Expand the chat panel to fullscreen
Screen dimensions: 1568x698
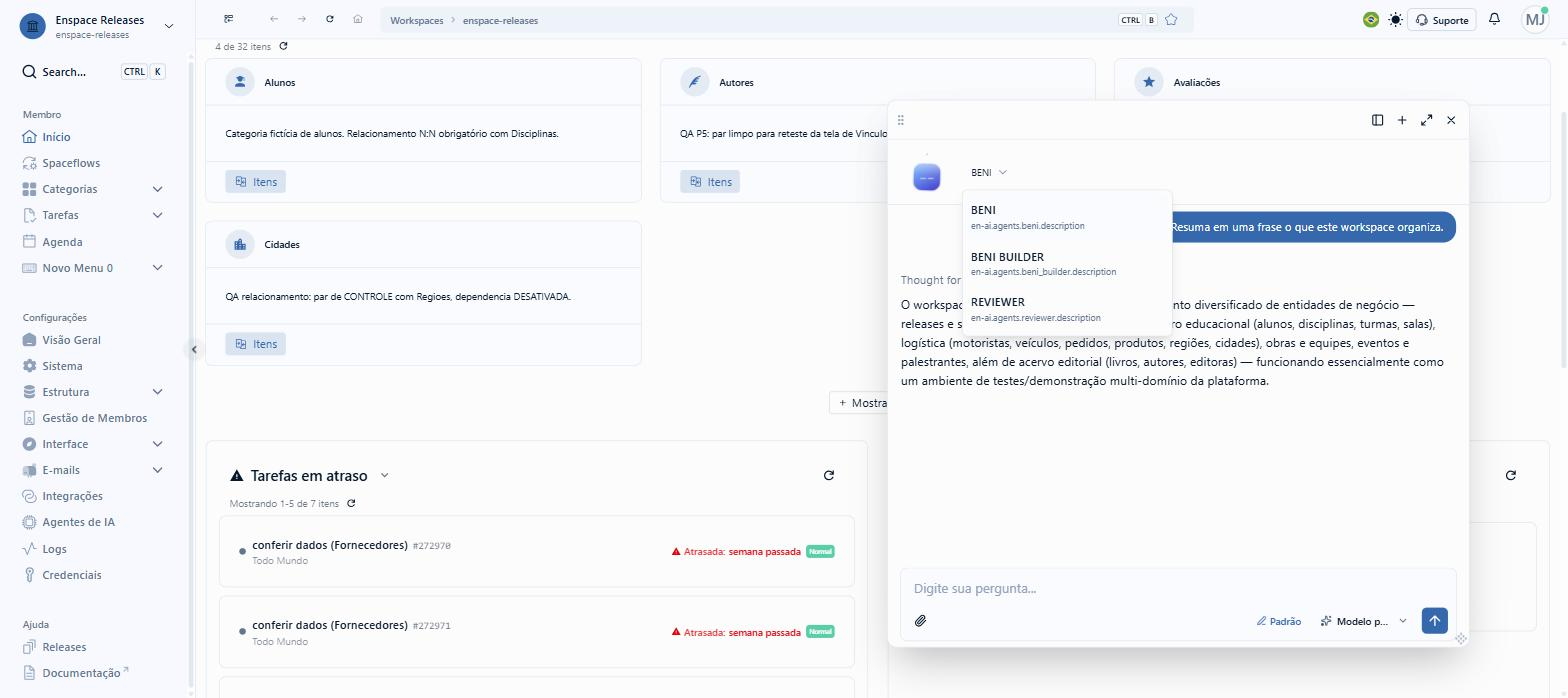tap(1426, 120)
